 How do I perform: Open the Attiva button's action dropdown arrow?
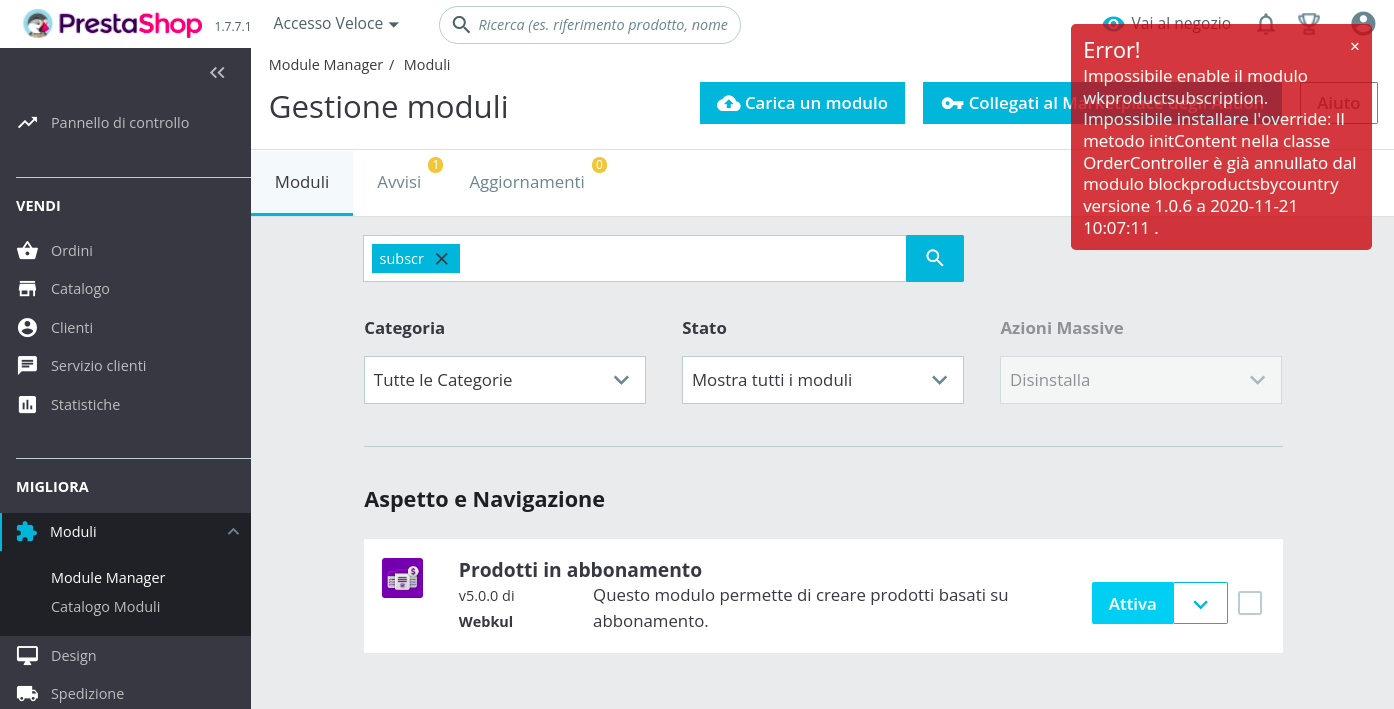[1201, 603]
